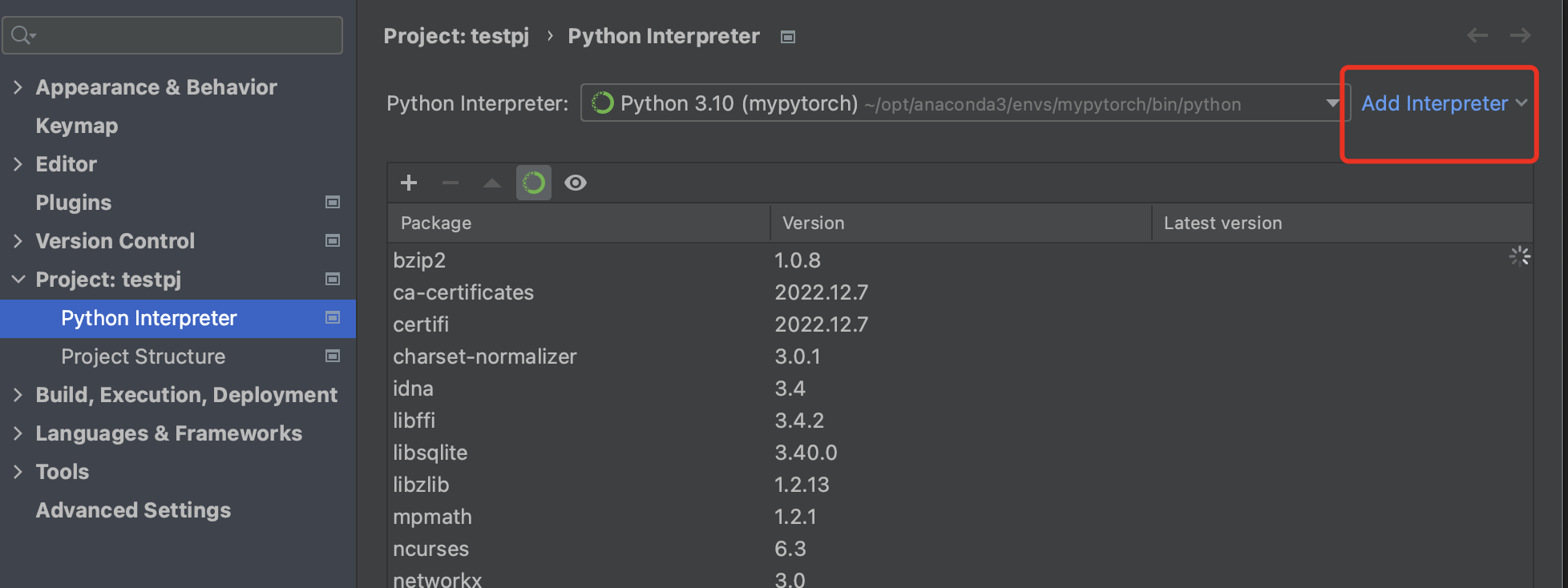Open Advanced Settings page

(x=133, y=510)
